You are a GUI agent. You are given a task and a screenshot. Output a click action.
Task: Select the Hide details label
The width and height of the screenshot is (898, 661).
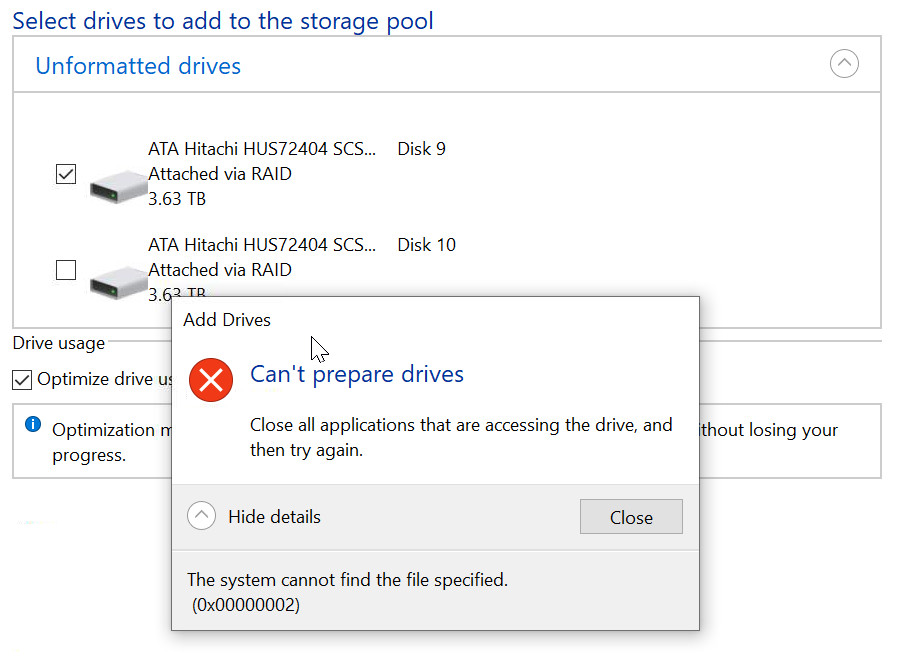[274, 517]
